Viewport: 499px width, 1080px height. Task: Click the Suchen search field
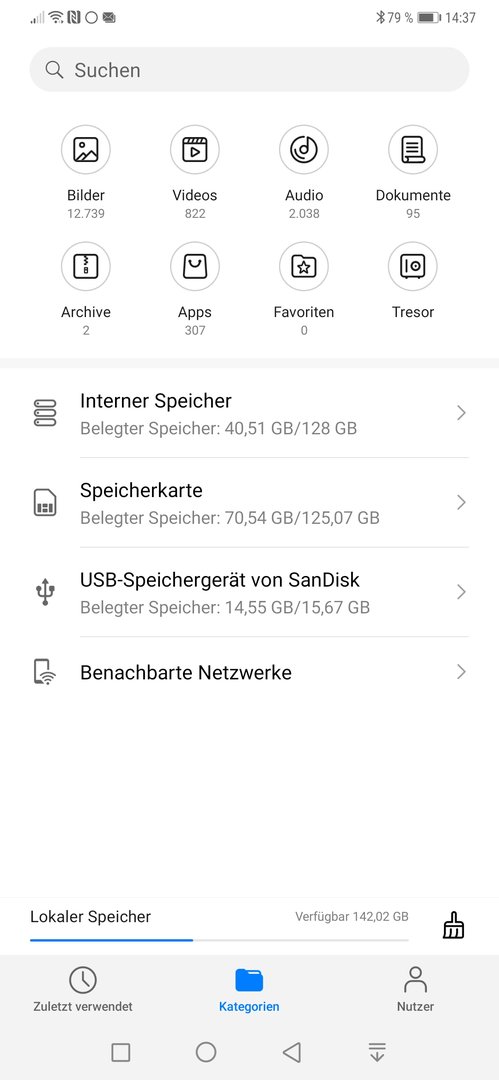pos(250,70)
